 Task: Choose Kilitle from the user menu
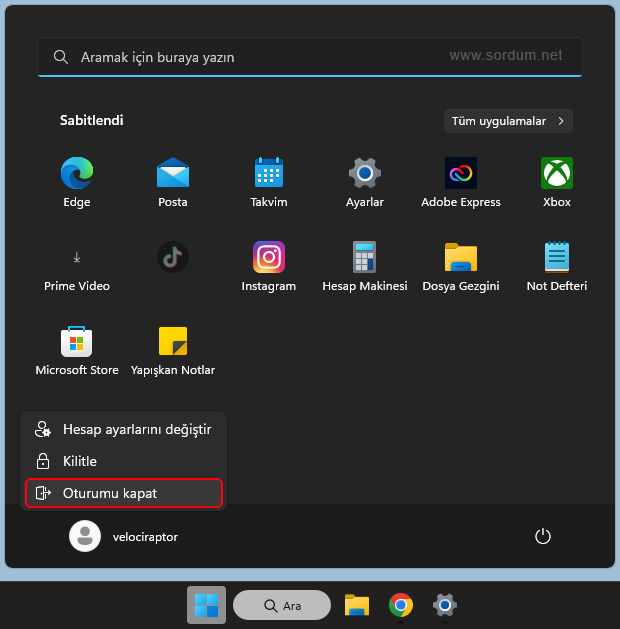point(123,461)
